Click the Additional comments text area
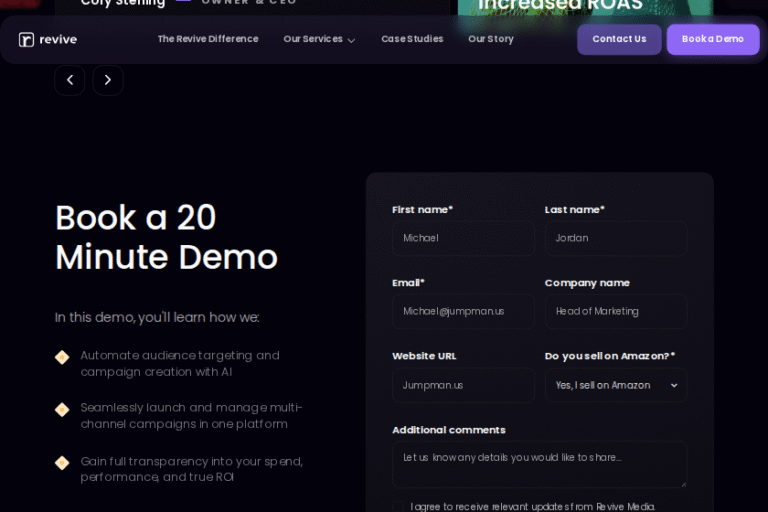This screenshot has width=768, height=512. 539,464
